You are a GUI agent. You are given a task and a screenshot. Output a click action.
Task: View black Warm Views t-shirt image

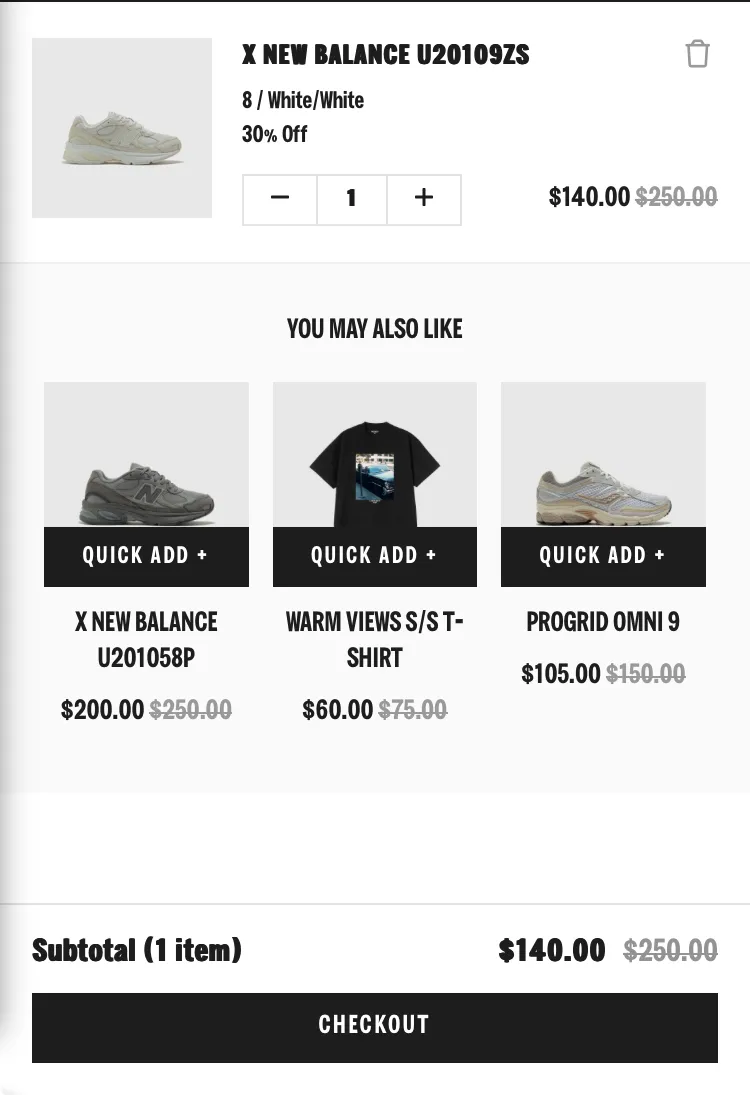pyautogui.click(x=374, y=455)
